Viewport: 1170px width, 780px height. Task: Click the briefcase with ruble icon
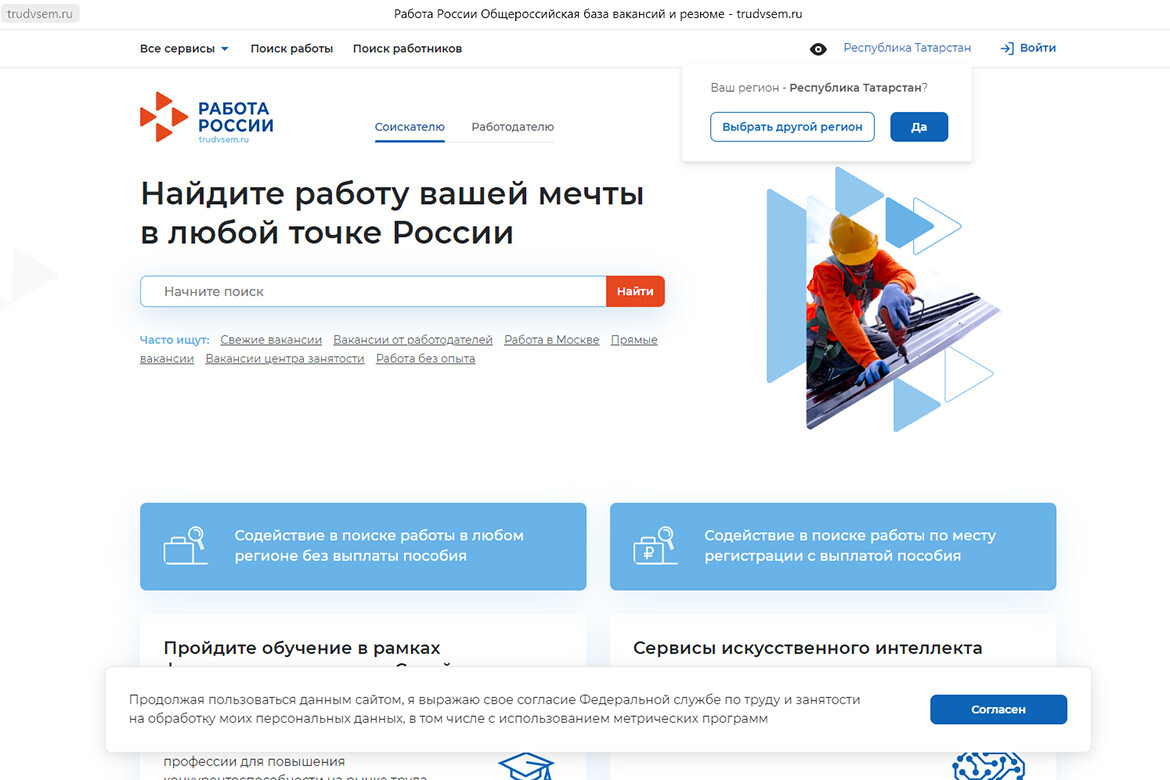[655, 546]
